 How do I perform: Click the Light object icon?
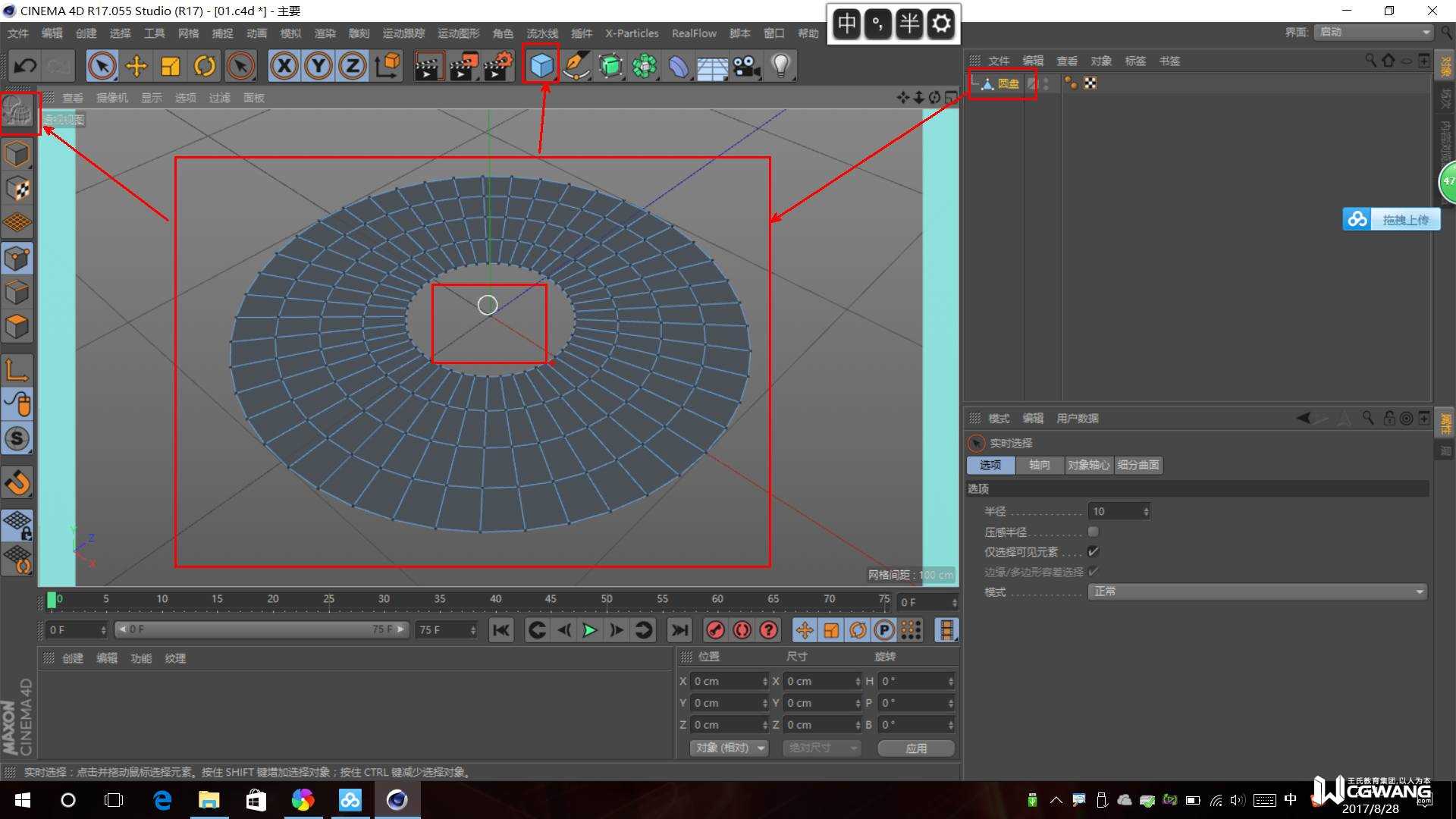click(780, 66)
